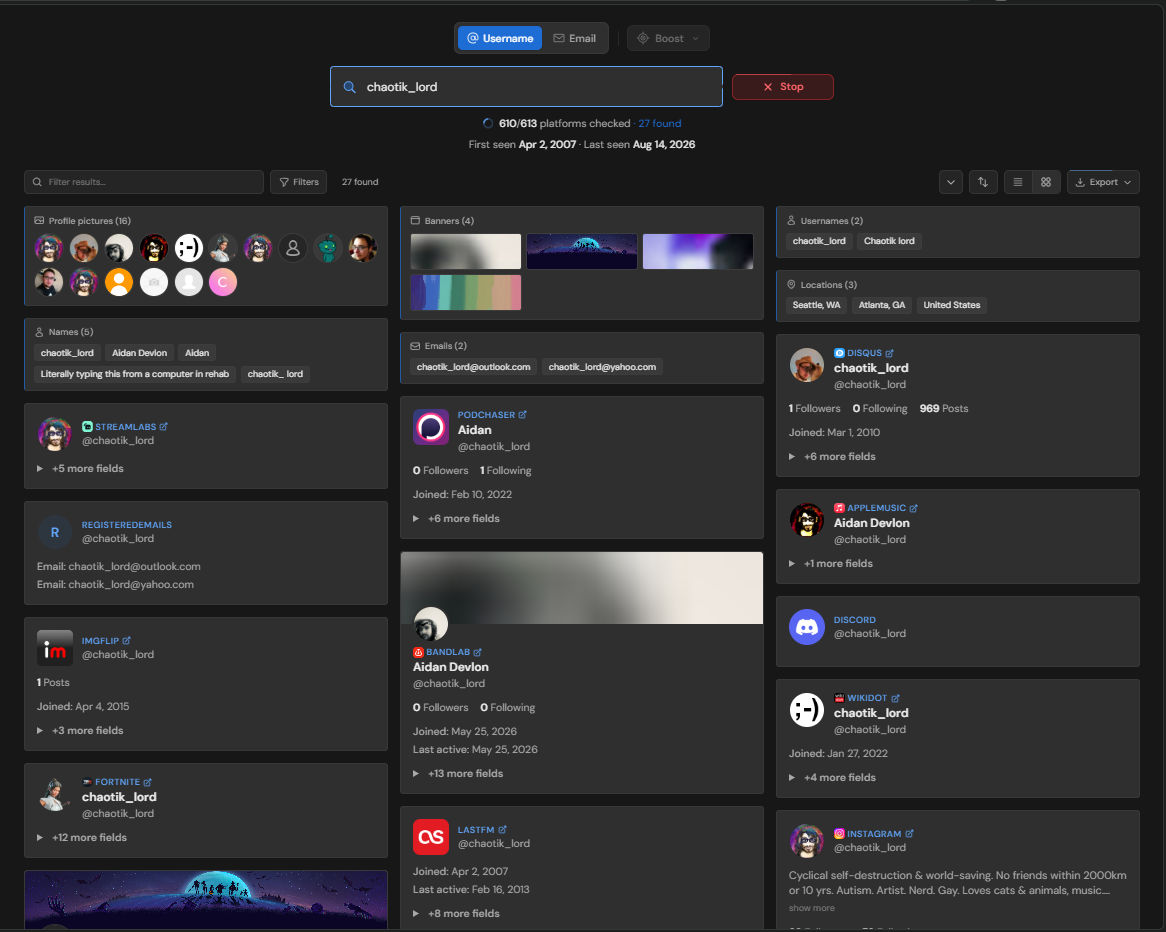Viewport: 1166px width, 932px height.
Task: Open the DISCORD platform link
Action: click(854, 620)
